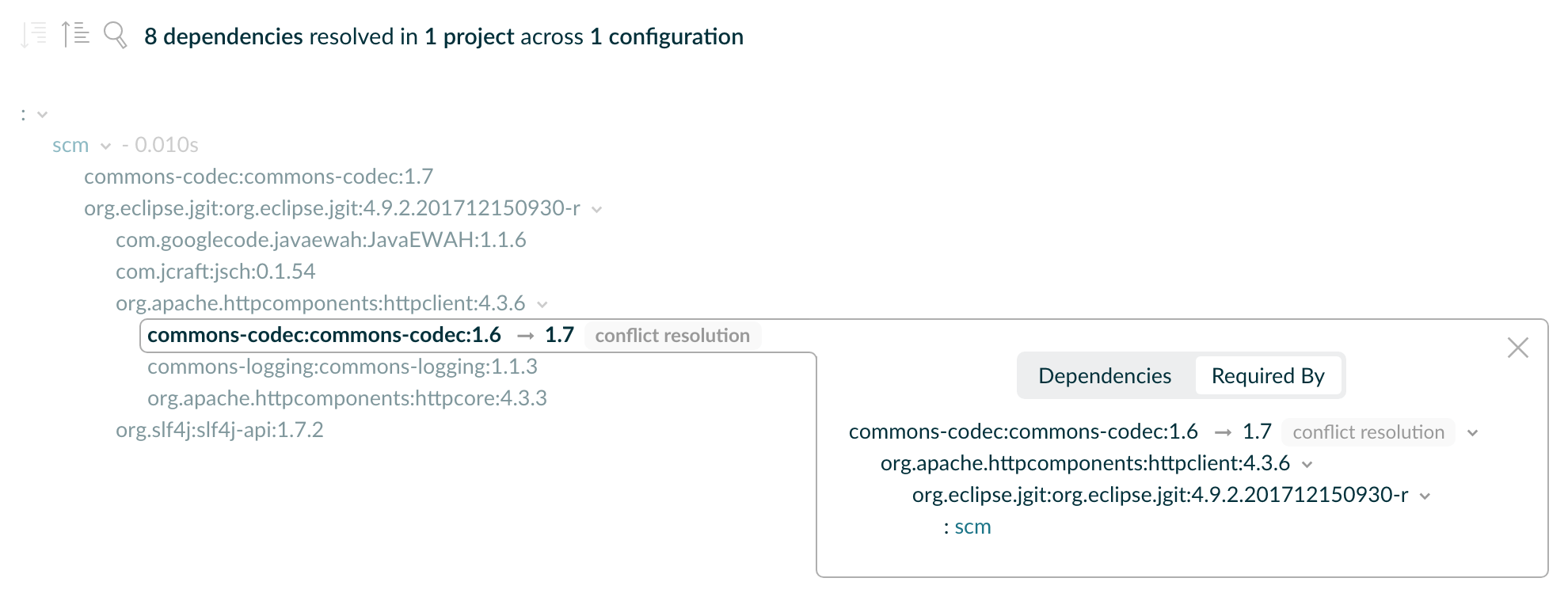Viewport: 1568px width, 597px height.
Task: Expand jgit chevron in Required By panel
Action: (1425, 496)
